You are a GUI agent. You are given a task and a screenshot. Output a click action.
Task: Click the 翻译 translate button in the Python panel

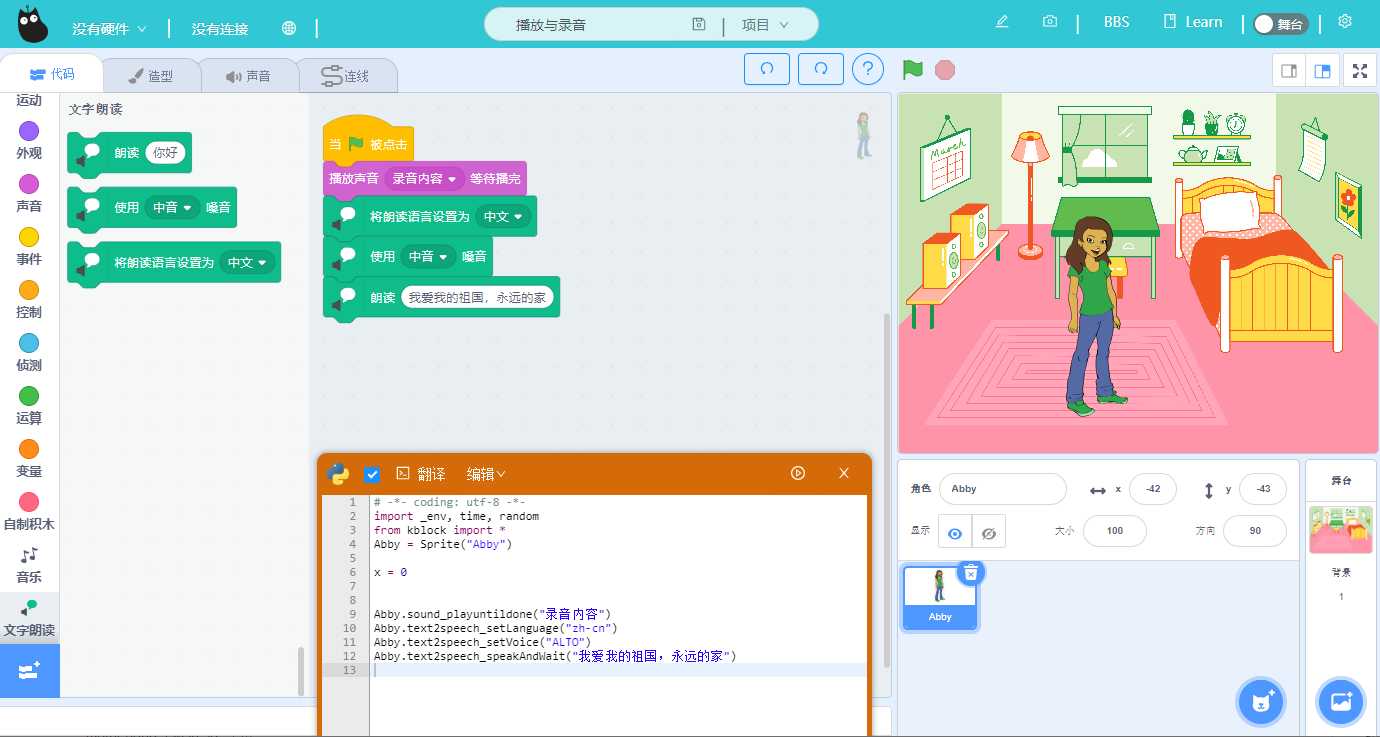tap(421, 473)
